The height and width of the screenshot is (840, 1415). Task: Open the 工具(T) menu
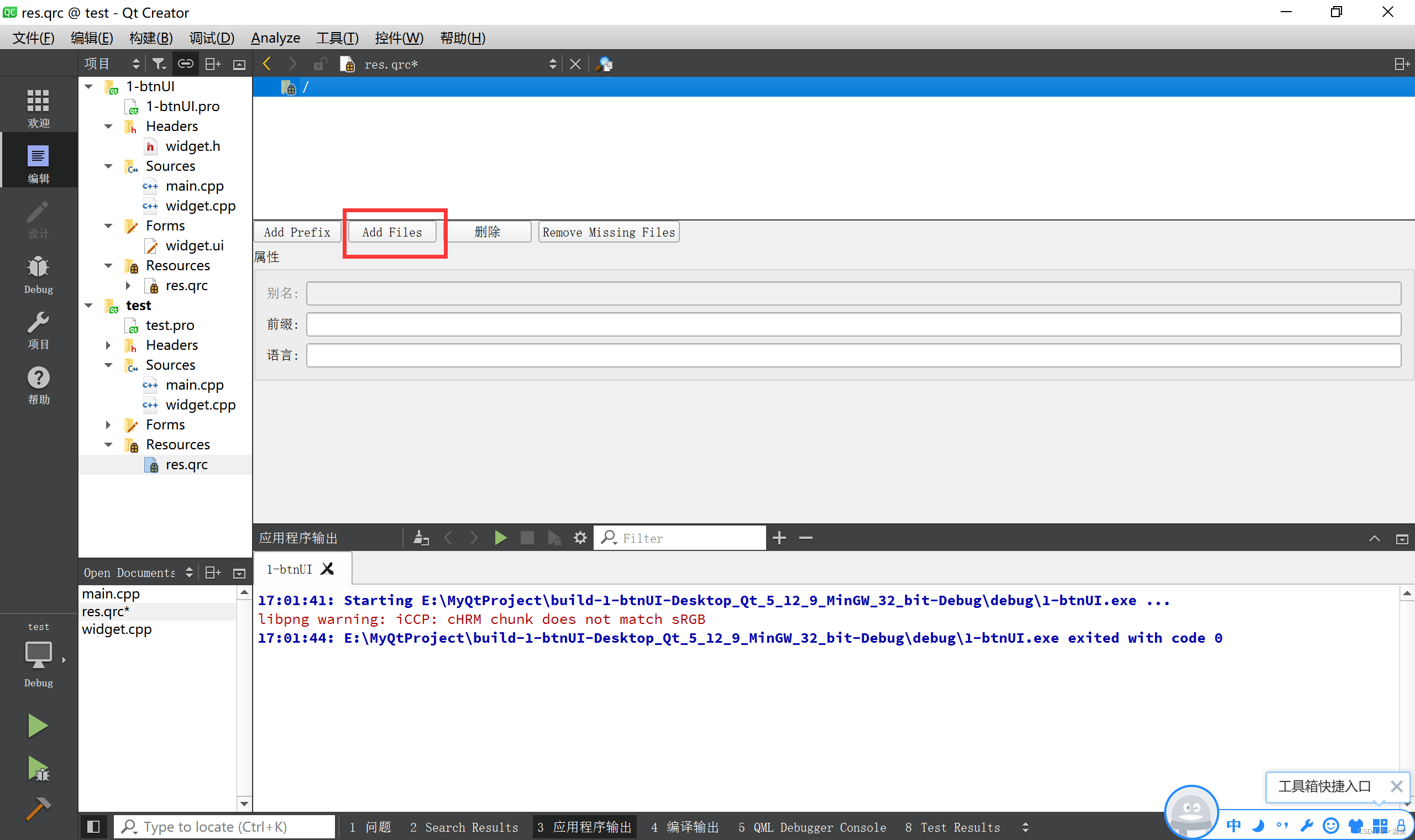point(337,38)
